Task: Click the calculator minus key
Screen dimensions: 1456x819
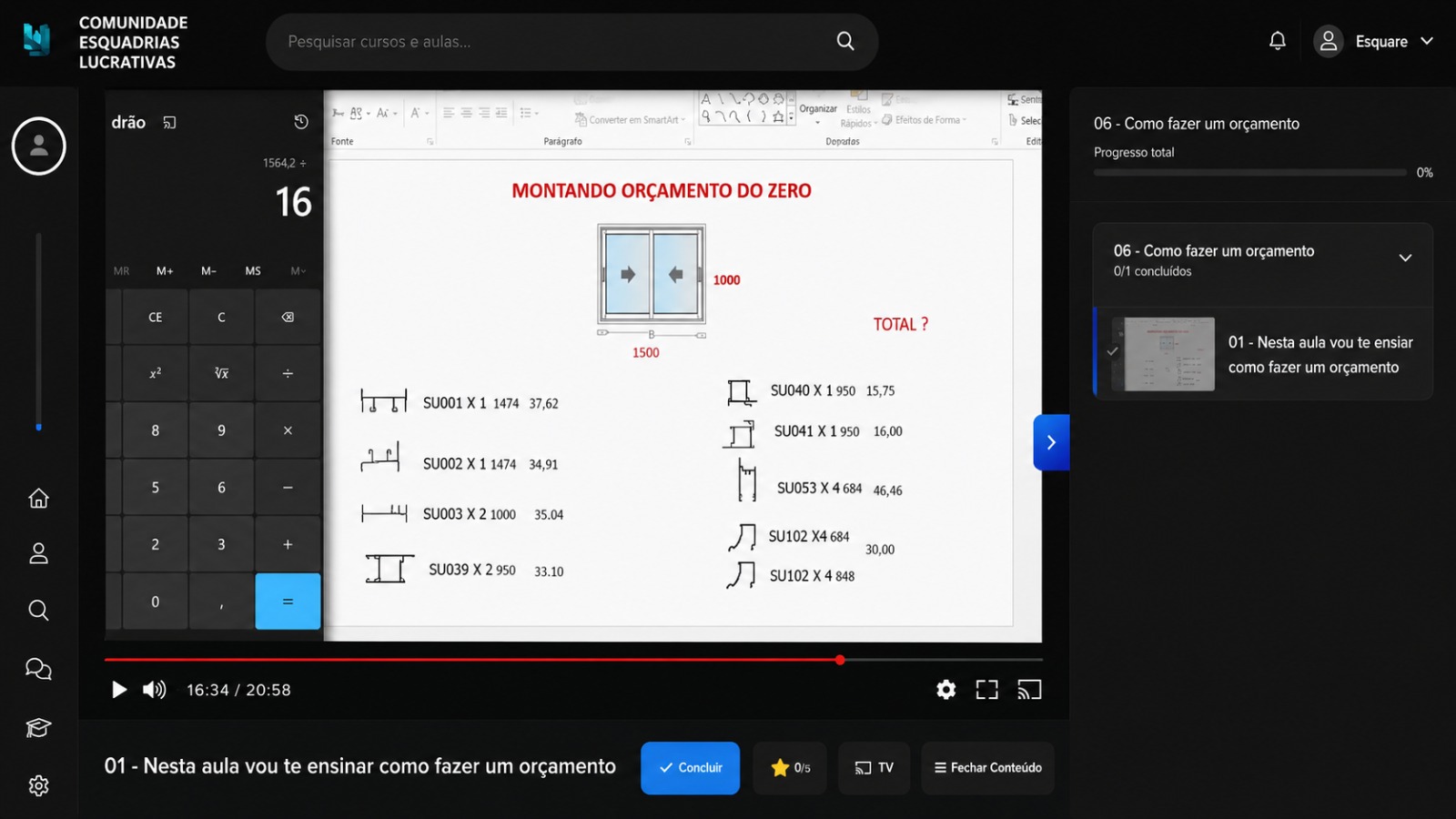Action: tap(288, 488)
